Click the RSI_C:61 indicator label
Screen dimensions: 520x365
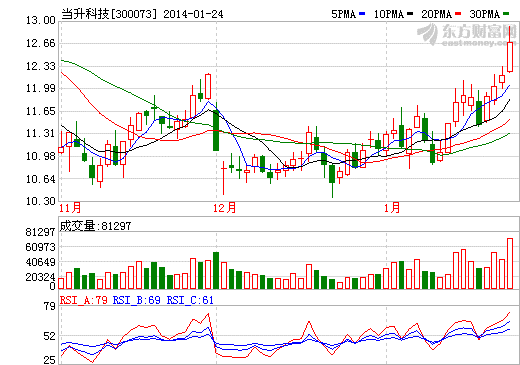tap(190, 300)
